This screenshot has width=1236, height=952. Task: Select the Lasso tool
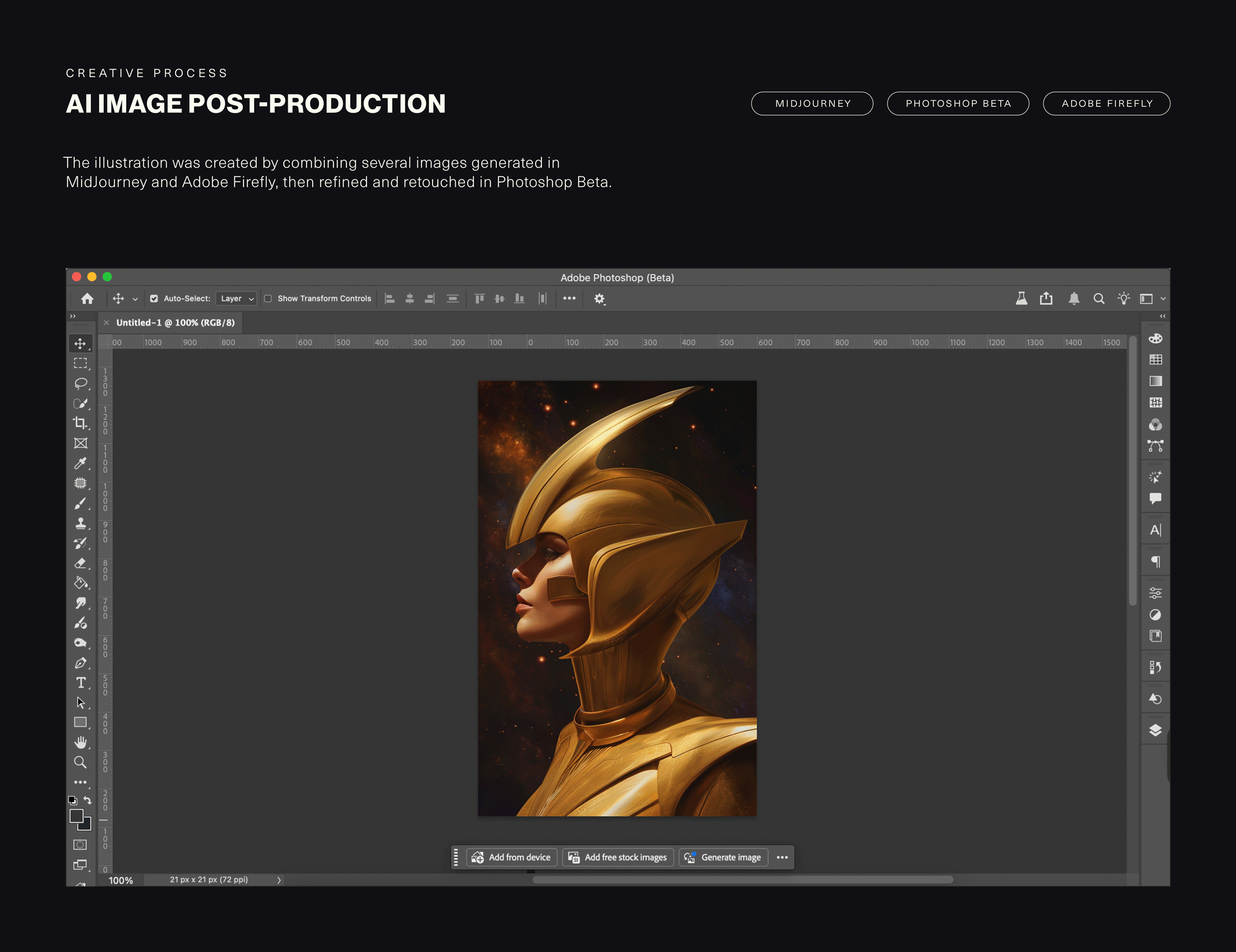[x=80, y=384]
